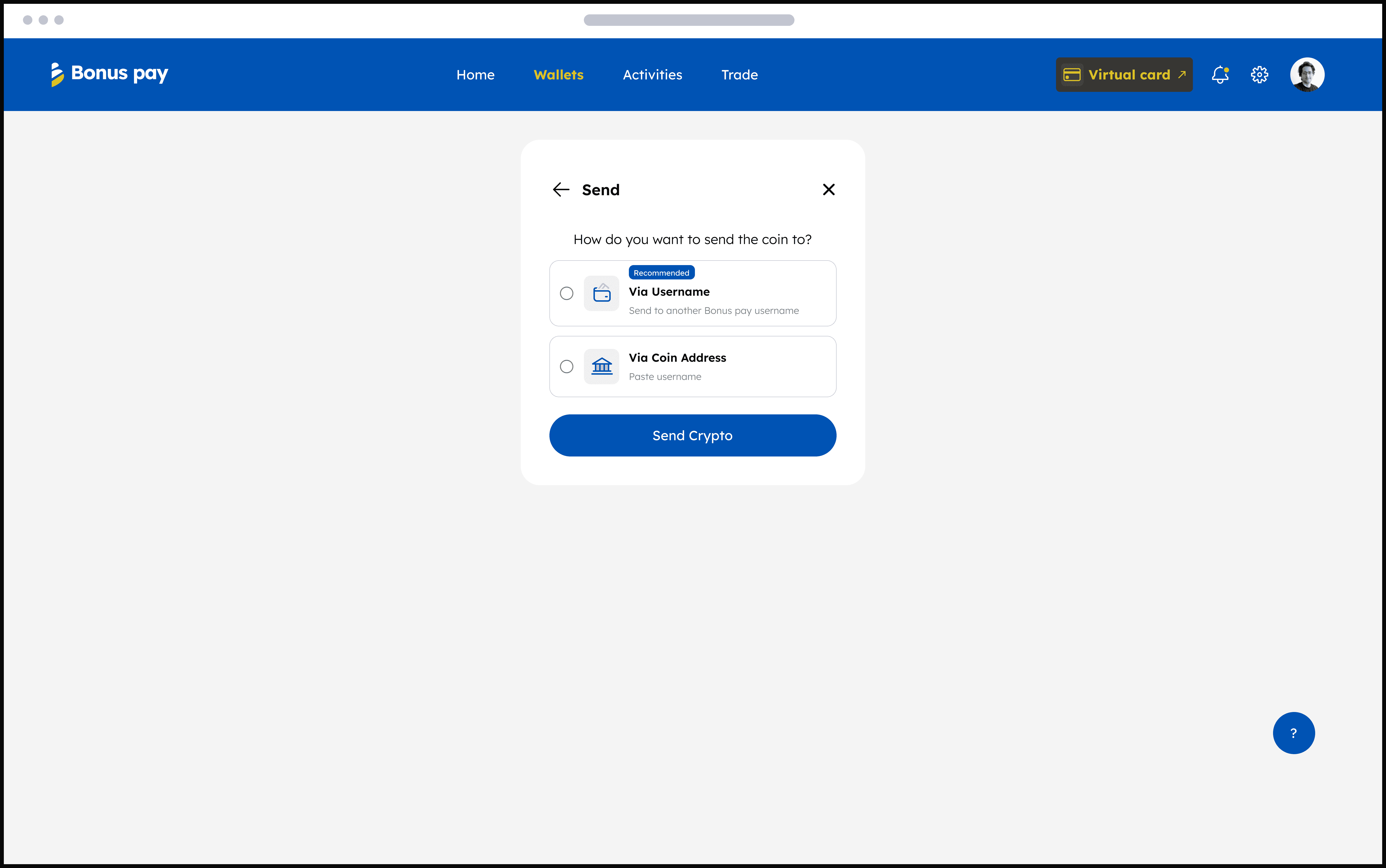Switch to the Activities tab
Viewport: 1386px width, 868px height.
[x=653, y=75]
